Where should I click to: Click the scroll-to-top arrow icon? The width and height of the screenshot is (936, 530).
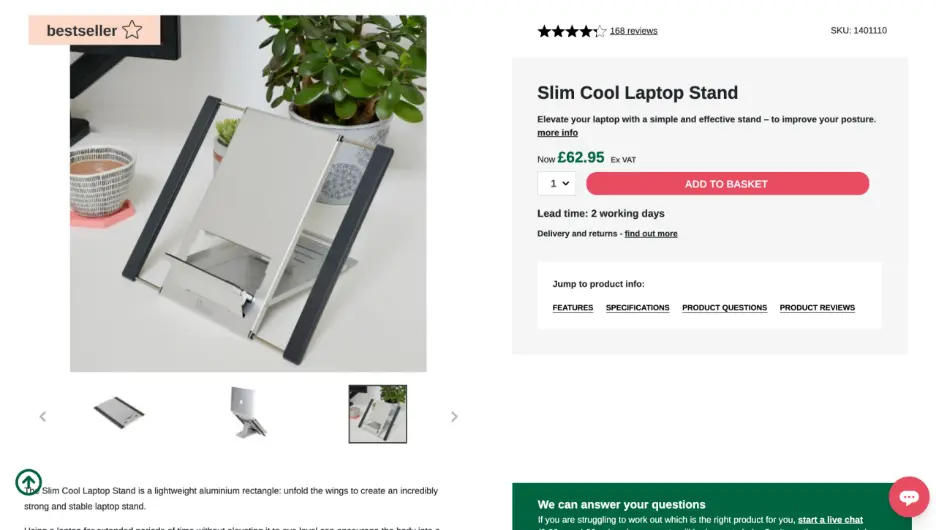pos(28,482)
